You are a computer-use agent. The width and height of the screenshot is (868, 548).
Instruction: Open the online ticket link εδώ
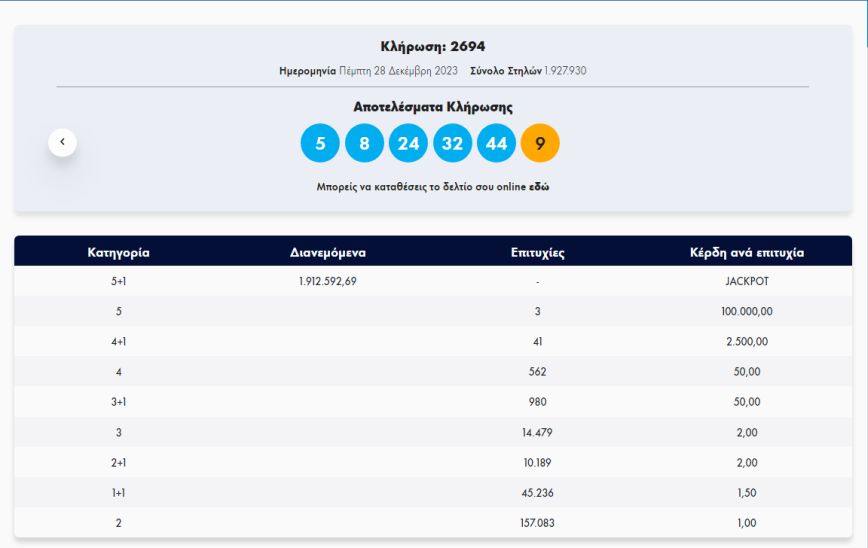coord(539,187)
